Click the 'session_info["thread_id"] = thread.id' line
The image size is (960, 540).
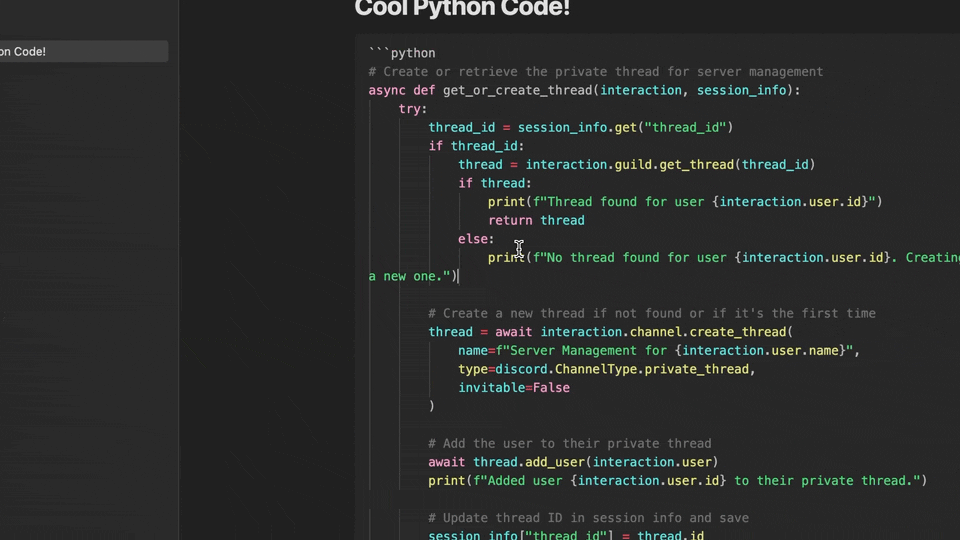pos(566,535)
